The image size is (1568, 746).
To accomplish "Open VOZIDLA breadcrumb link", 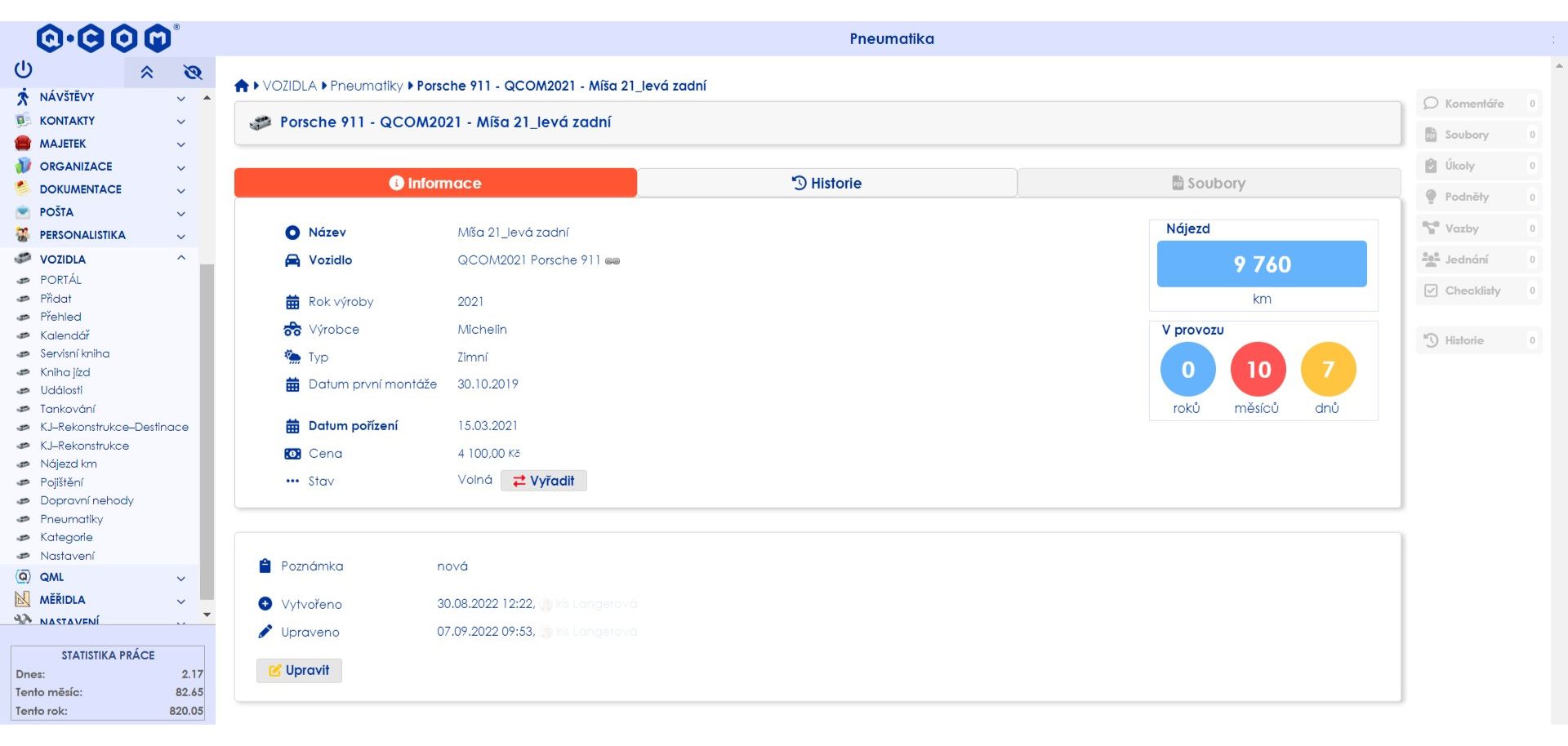I will 289,86.
